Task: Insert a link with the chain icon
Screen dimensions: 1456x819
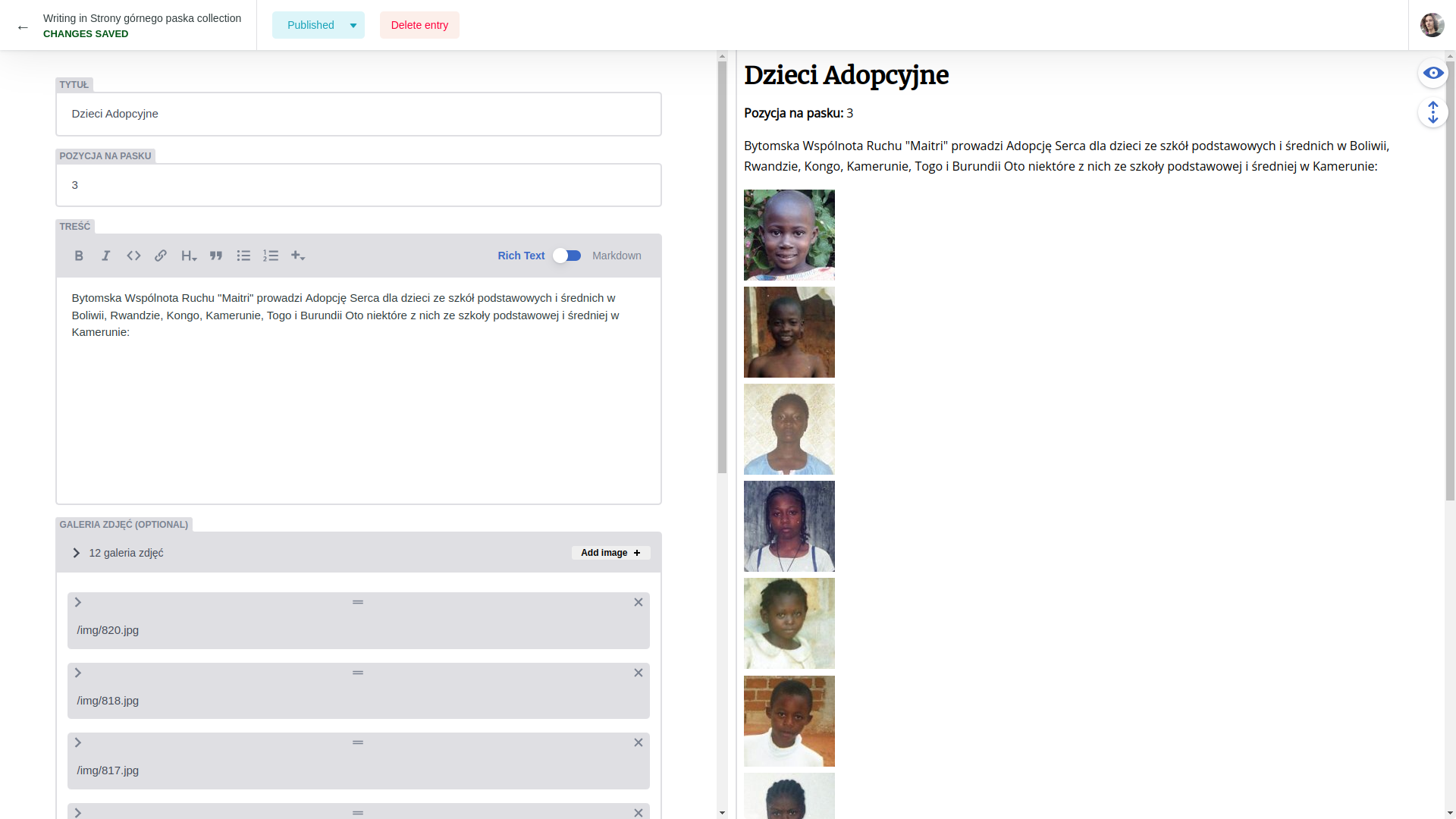Action: (161, 256)
